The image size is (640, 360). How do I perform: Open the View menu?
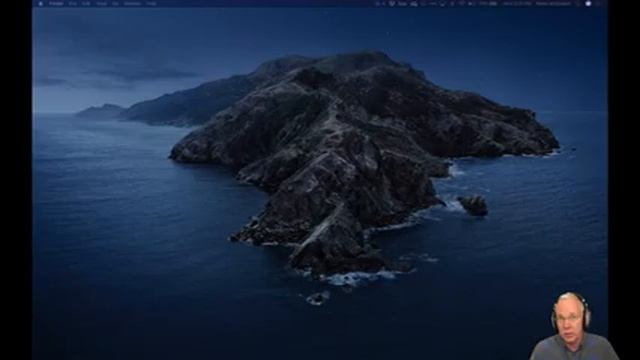click(x=101, y=3)
